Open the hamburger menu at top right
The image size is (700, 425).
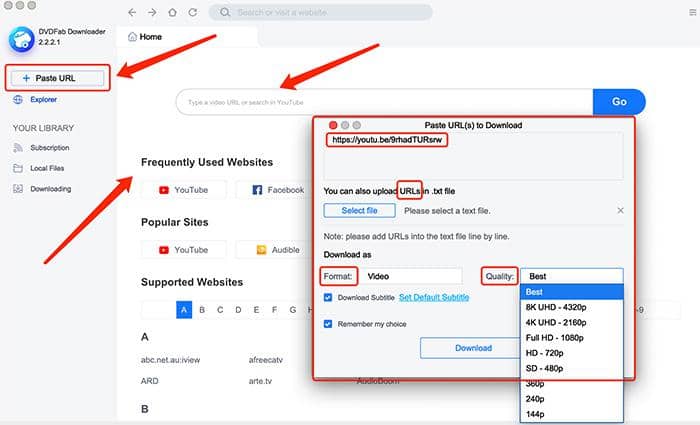tap(692, 12)
